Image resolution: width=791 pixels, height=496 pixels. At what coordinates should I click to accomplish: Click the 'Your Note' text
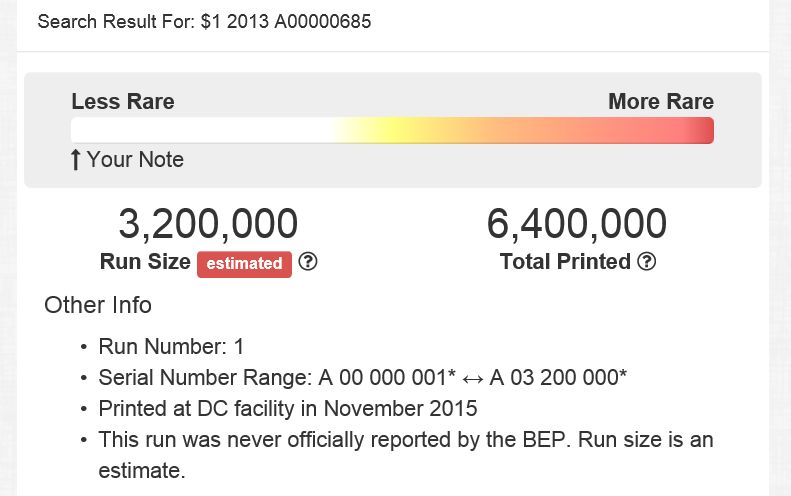(135, 160)
